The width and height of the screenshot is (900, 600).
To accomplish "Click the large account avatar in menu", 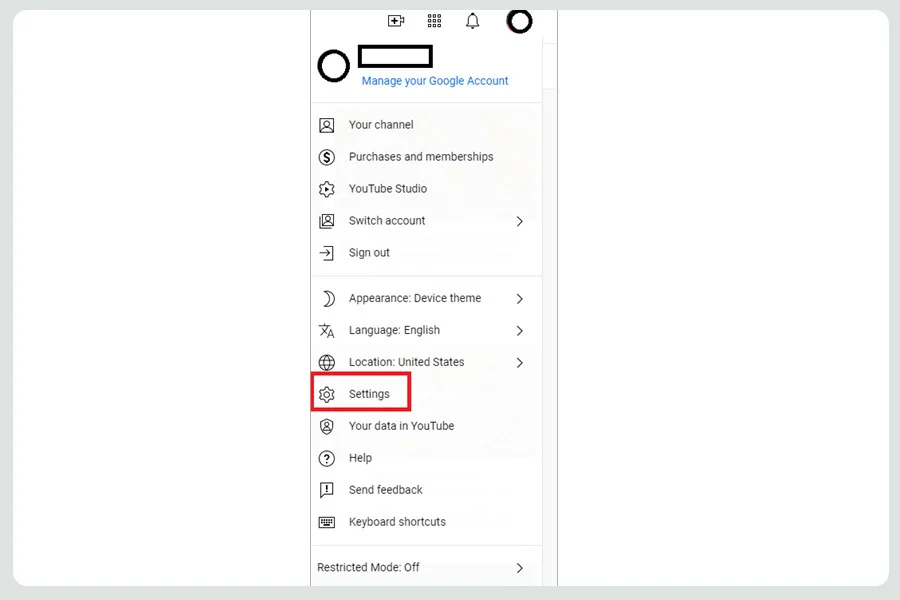I will (333, 66).
